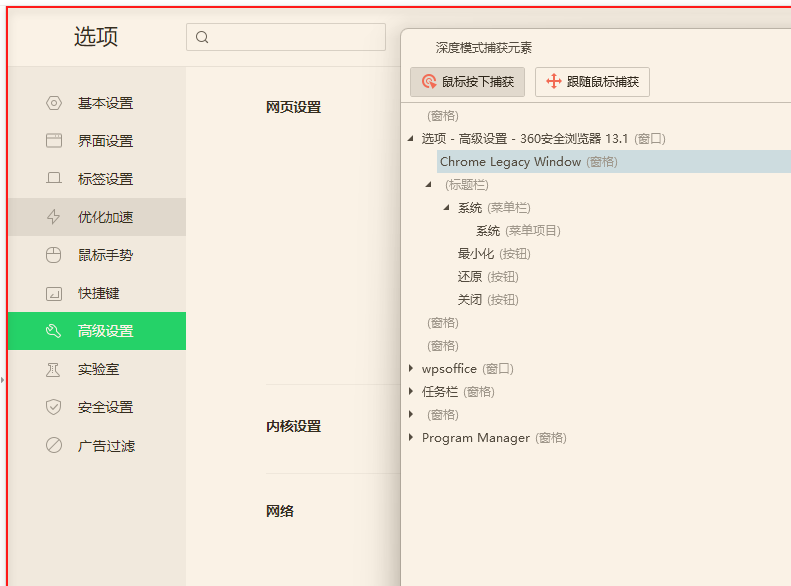Viewport: 791px width, 586px height.
Task: Click 网络 section heading
Action: point(280,511)
